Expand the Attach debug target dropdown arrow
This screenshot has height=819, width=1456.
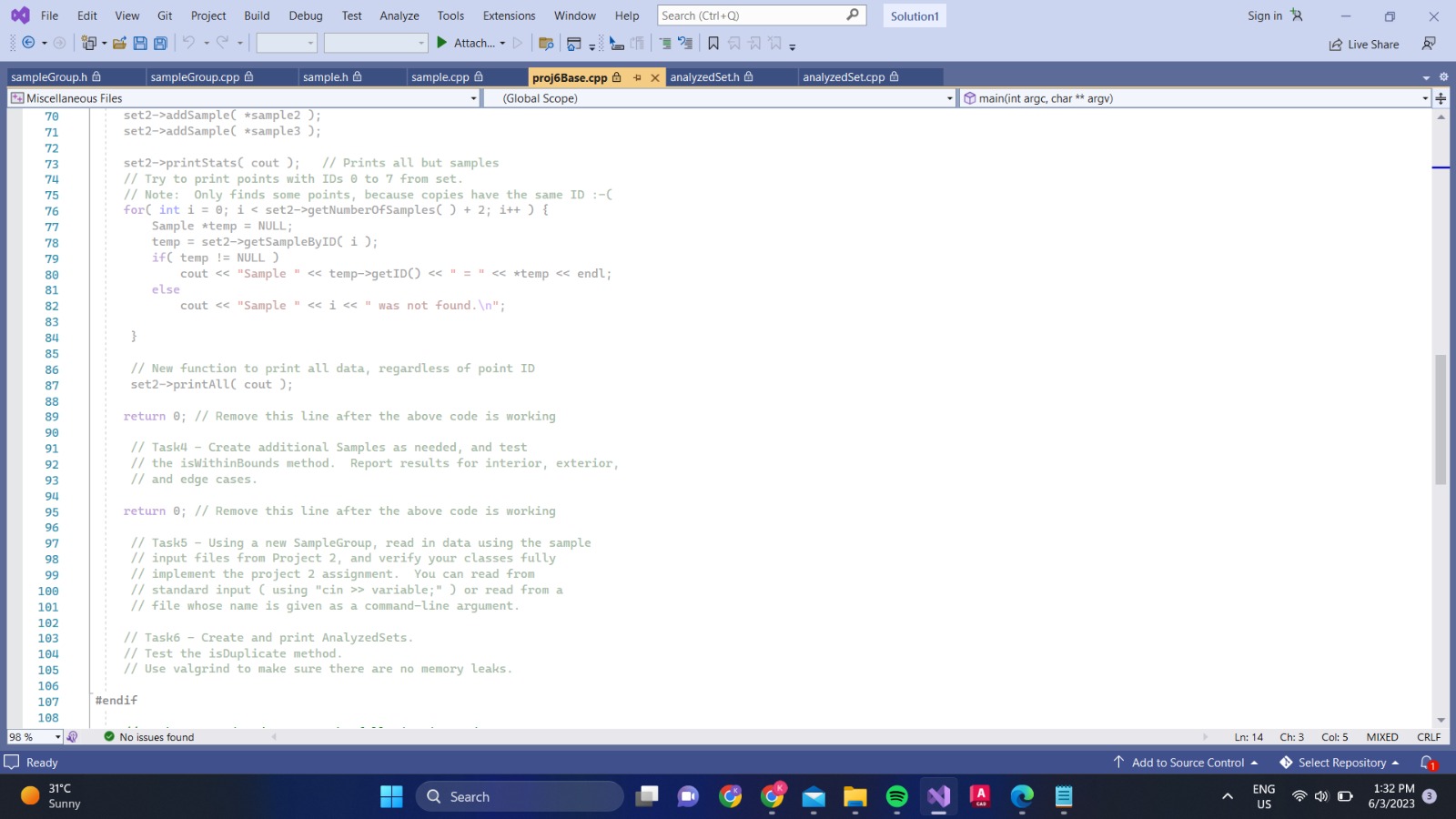pos(502,43)
